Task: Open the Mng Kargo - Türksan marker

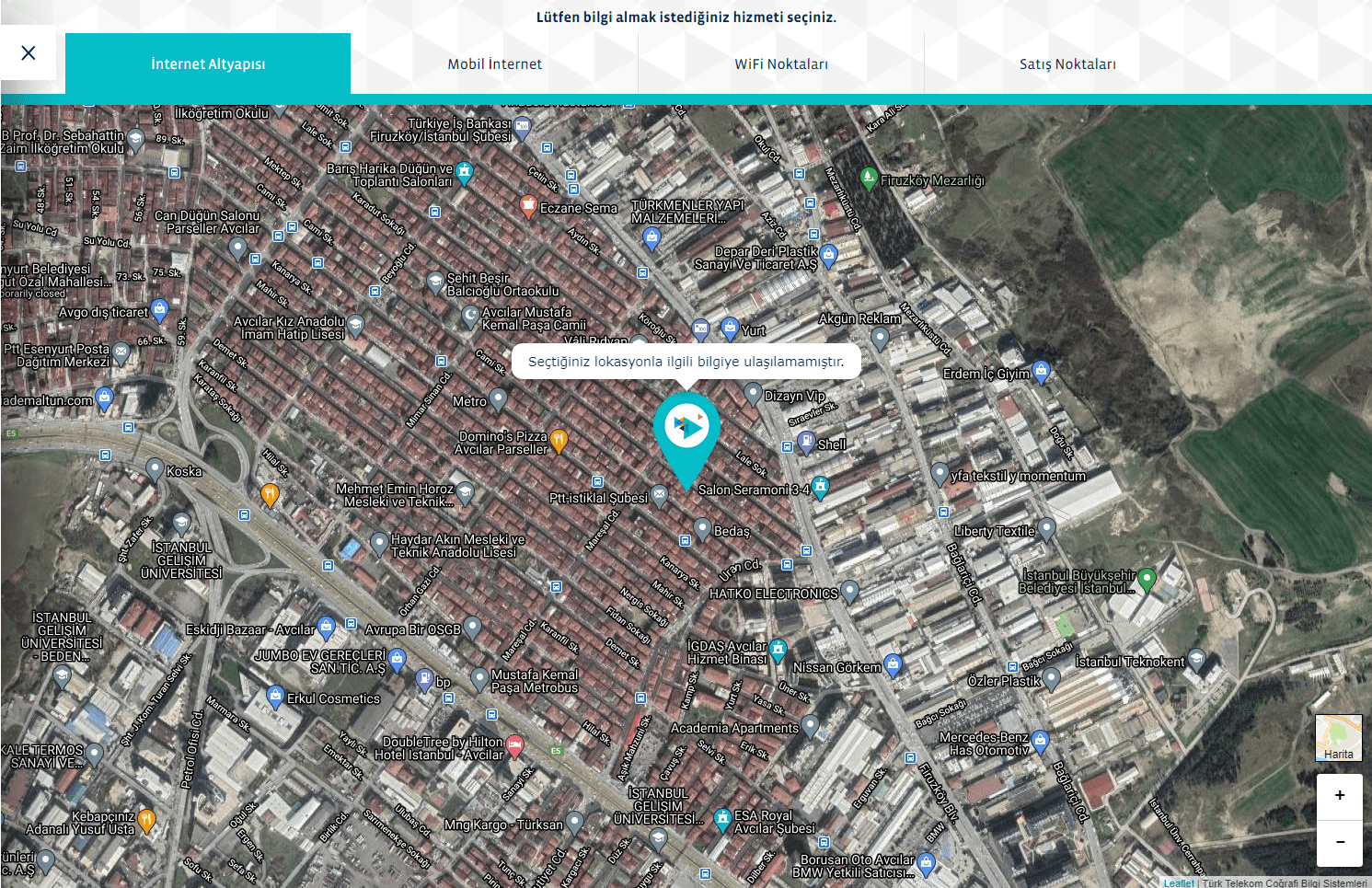Action: (574, 822)
